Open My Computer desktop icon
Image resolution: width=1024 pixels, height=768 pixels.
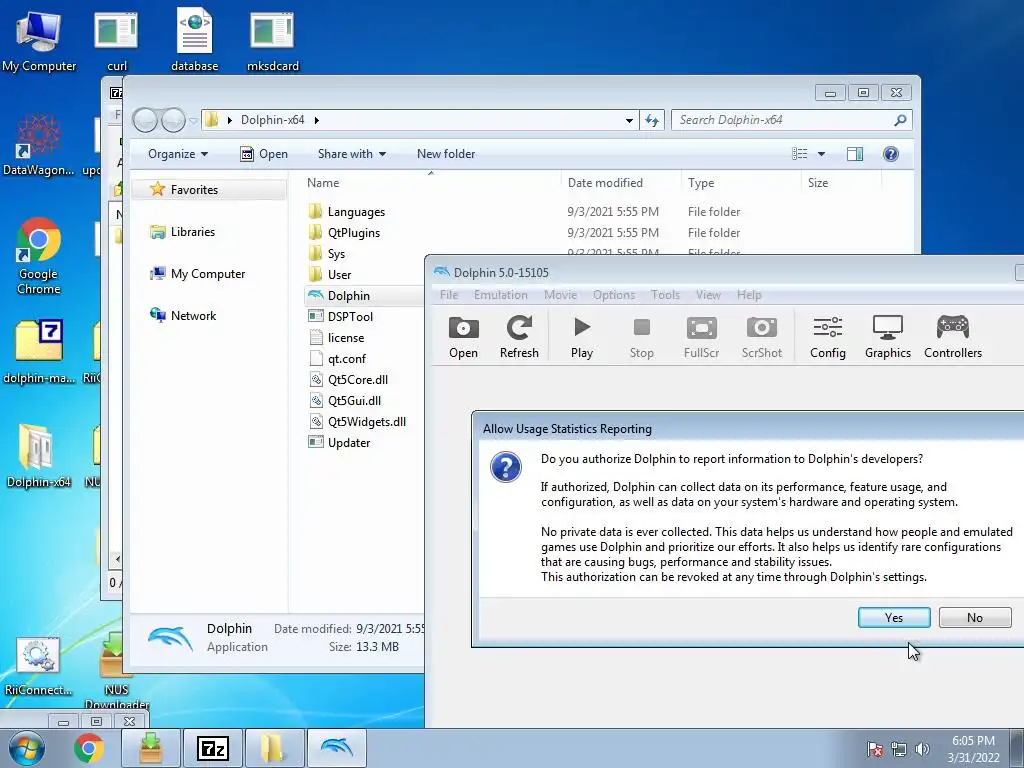[39, 40]
